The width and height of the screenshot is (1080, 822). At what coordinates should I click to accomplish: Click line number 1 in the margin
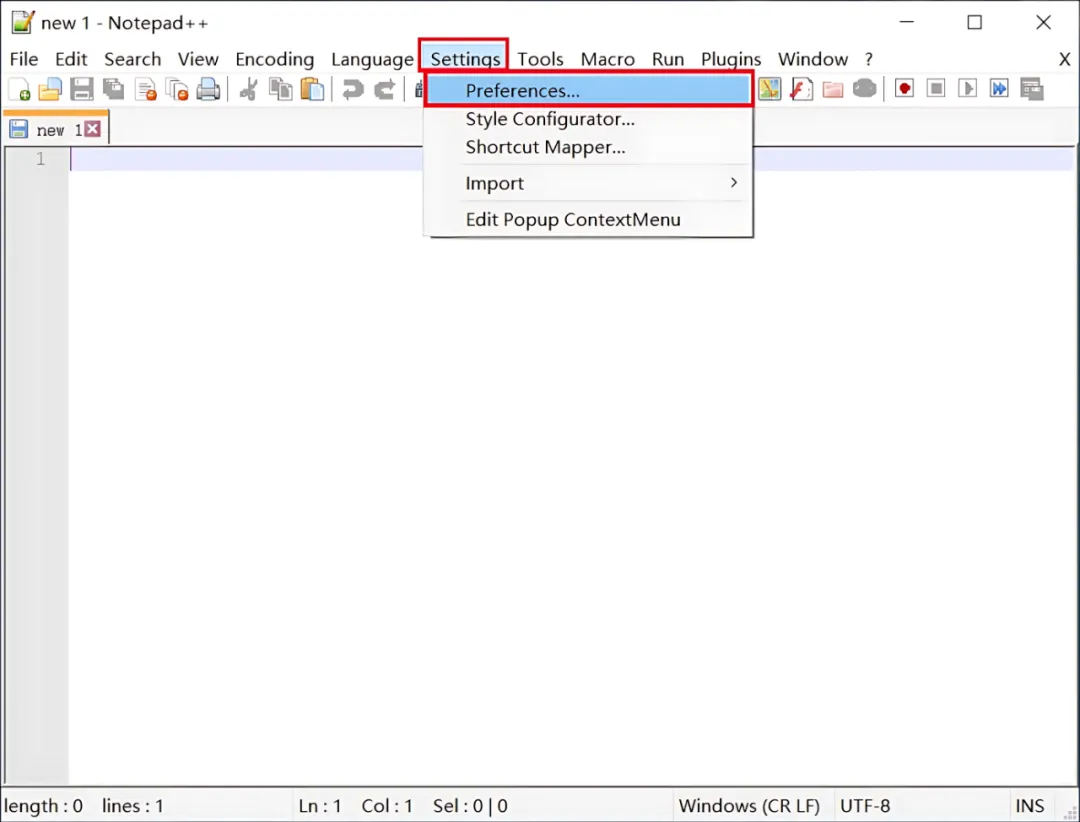(41, 159)
